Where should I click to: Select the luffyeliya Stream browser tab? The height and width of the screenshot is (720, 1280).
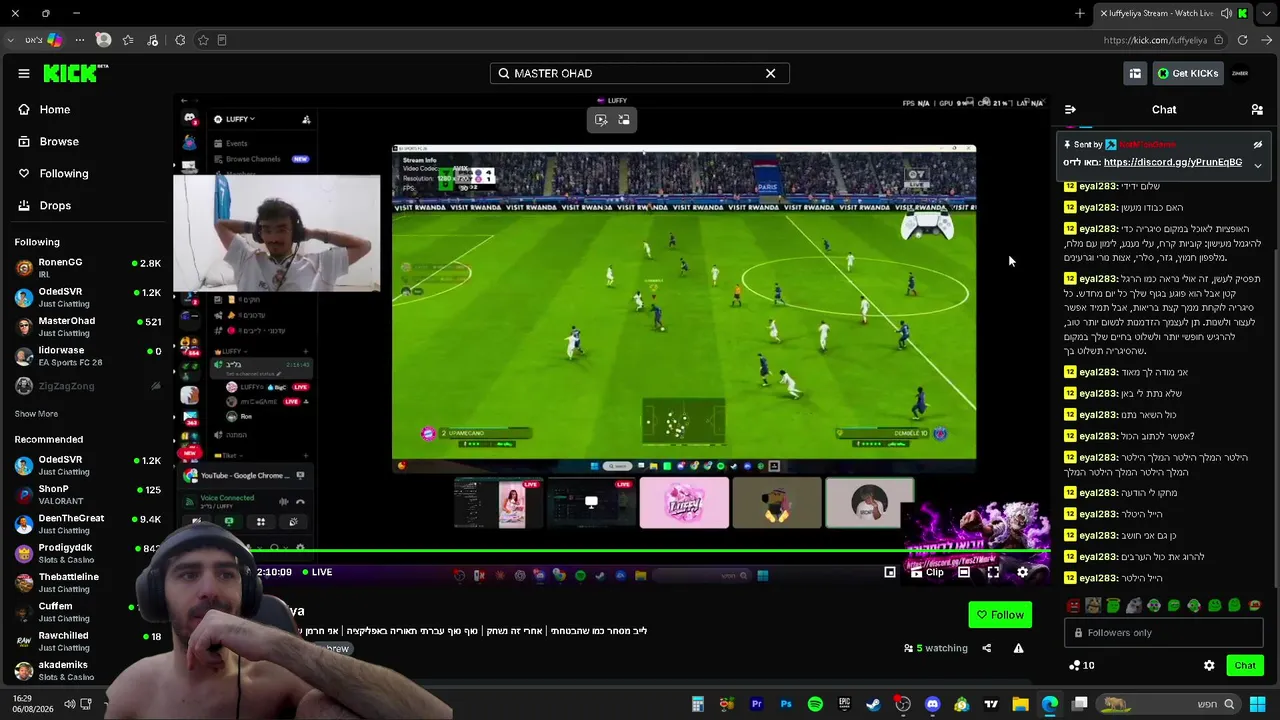pos(1172,13)
